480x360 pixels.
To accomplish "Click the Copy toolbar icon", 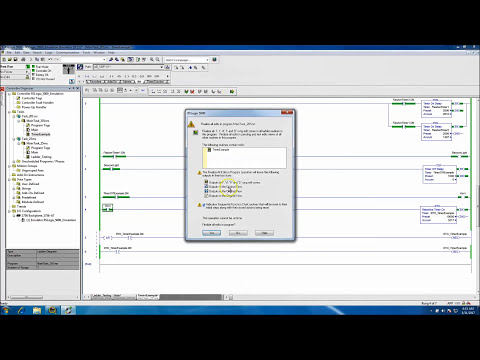I will pyautogui.click(x=37, y=59).
